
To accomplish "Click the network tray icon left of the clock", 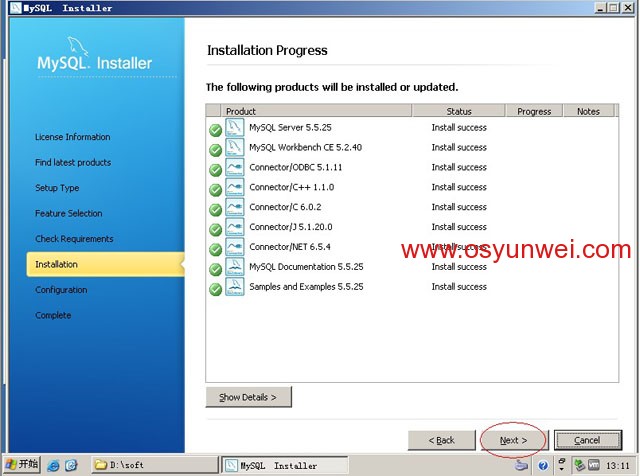I will point(579,465).
